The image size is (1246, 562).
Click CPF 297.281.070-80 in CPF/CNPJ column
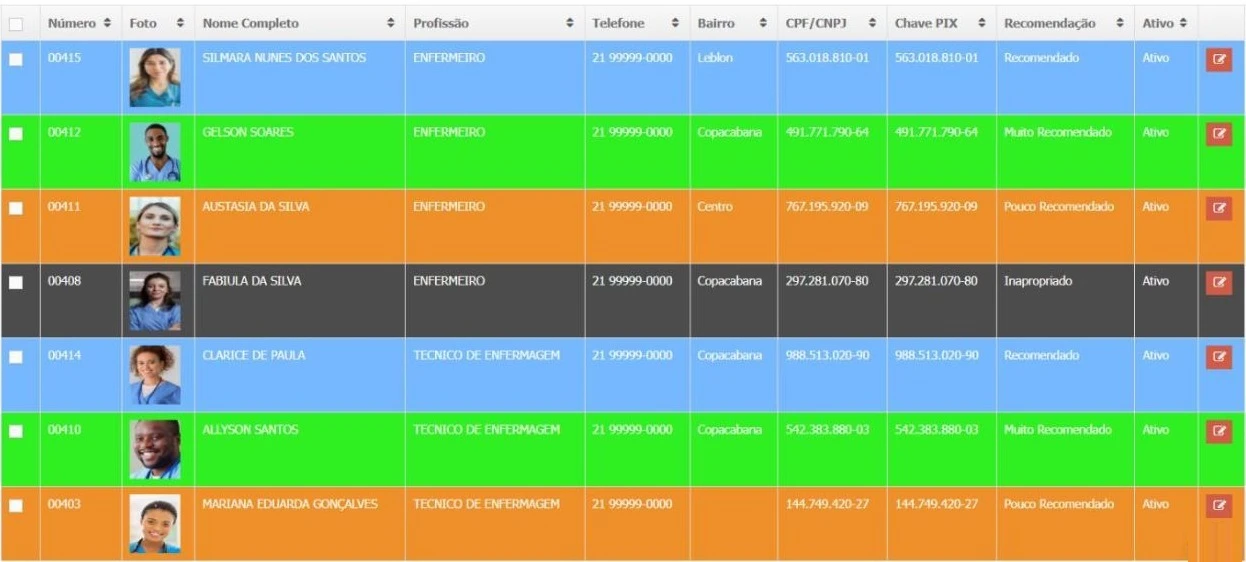pyautogui.click(x=827, y=281)
